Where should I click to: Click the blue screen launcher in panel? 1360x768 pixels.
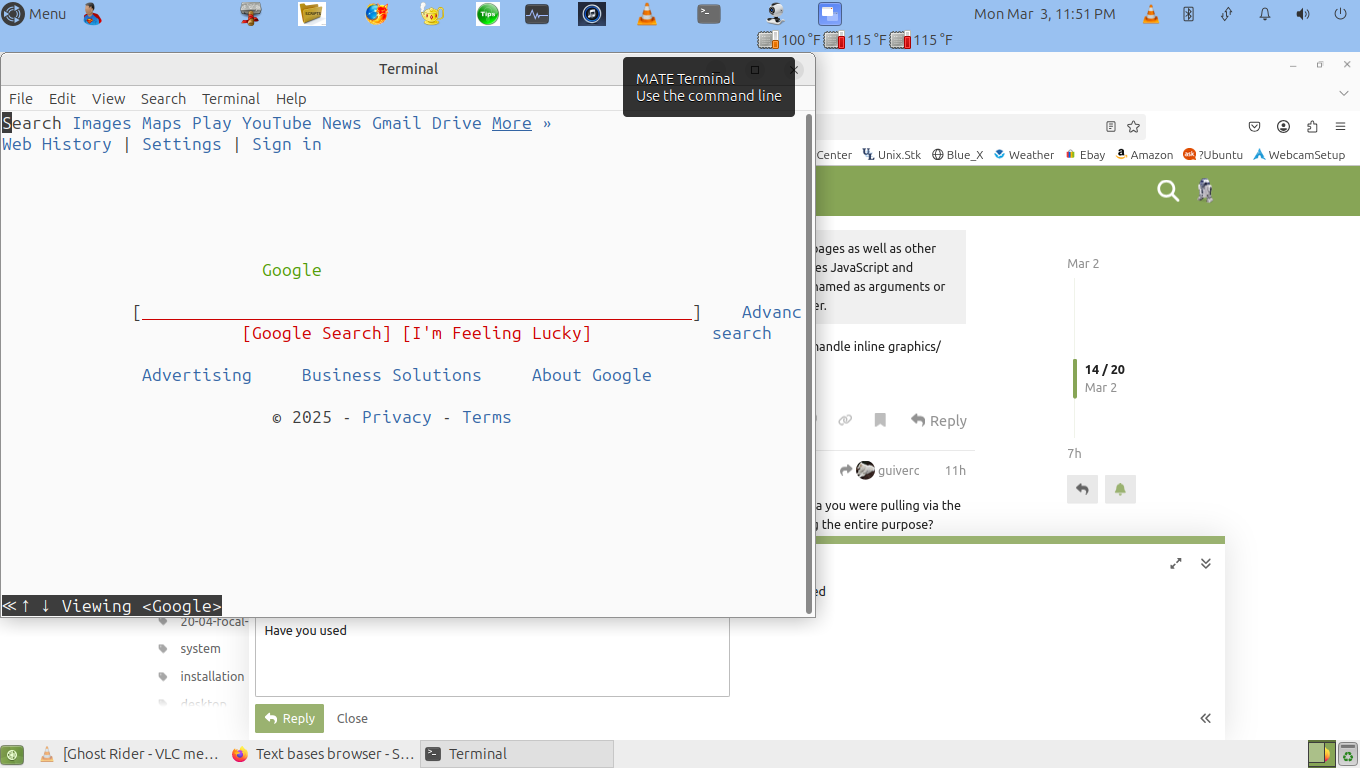tap(829, 14)
